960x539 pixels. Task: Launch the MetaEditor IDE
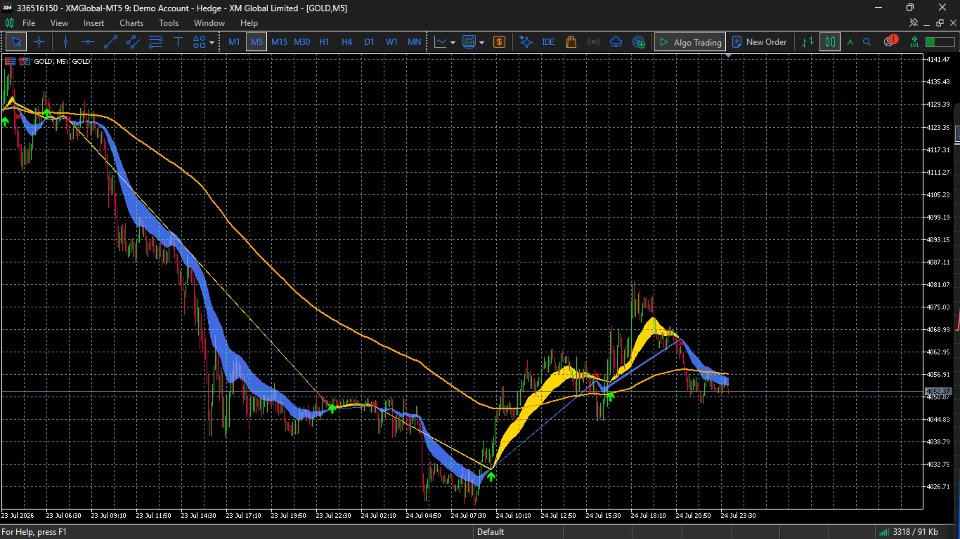[x=549, y=42]
